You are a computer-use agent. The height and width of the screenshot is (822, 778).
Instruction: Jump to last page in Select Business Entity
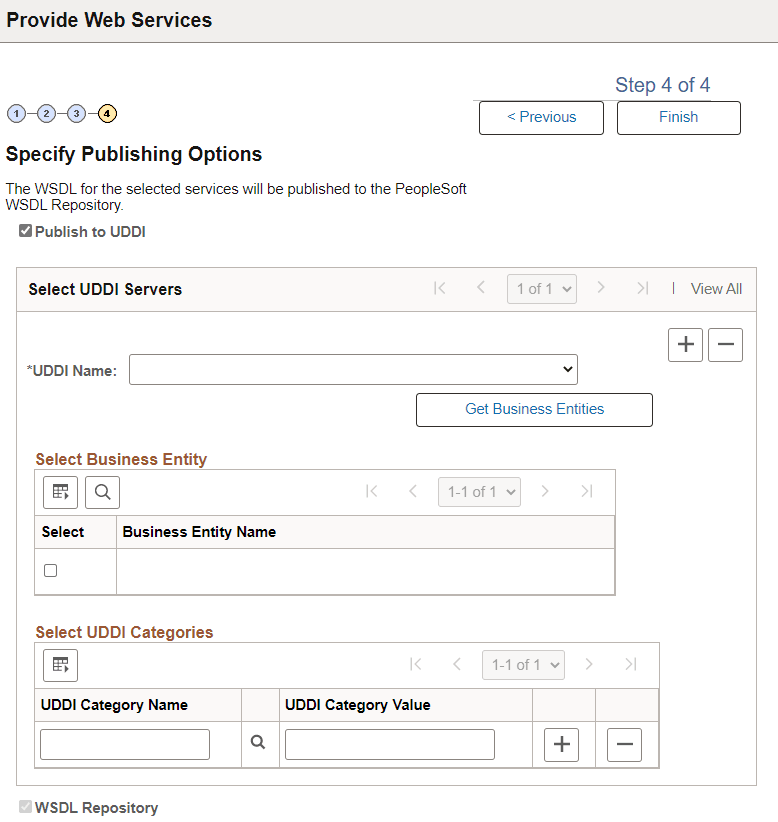tap(586, 492)
